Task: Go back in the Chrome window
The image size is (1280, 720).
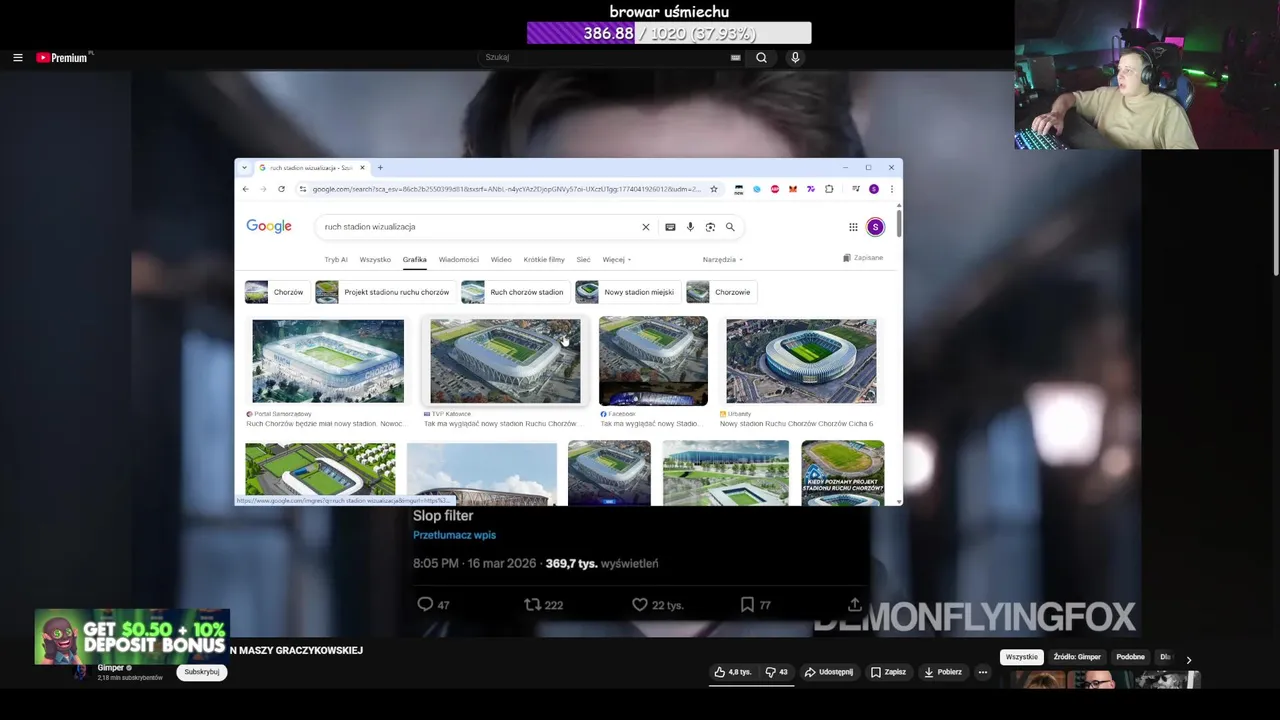Action: [246, 189]
